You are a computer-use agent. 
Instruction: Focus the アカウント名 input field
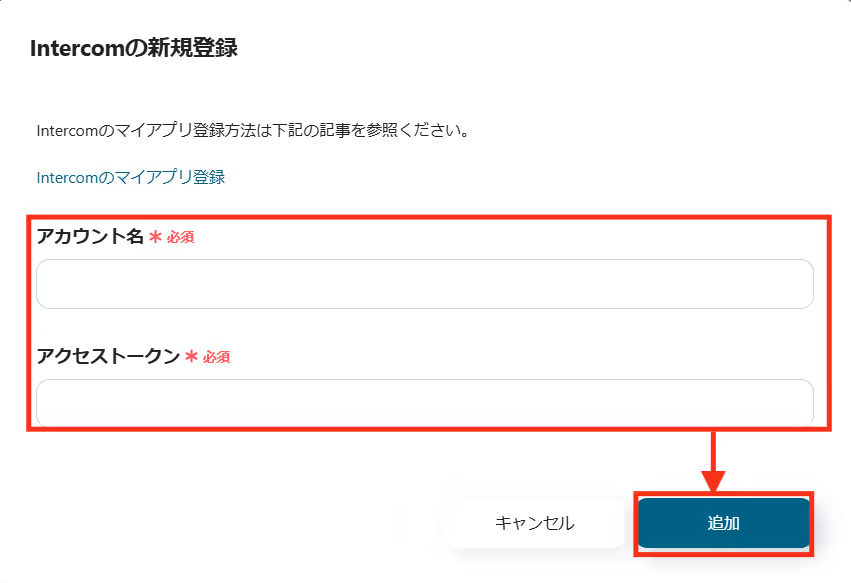point(424,284)
